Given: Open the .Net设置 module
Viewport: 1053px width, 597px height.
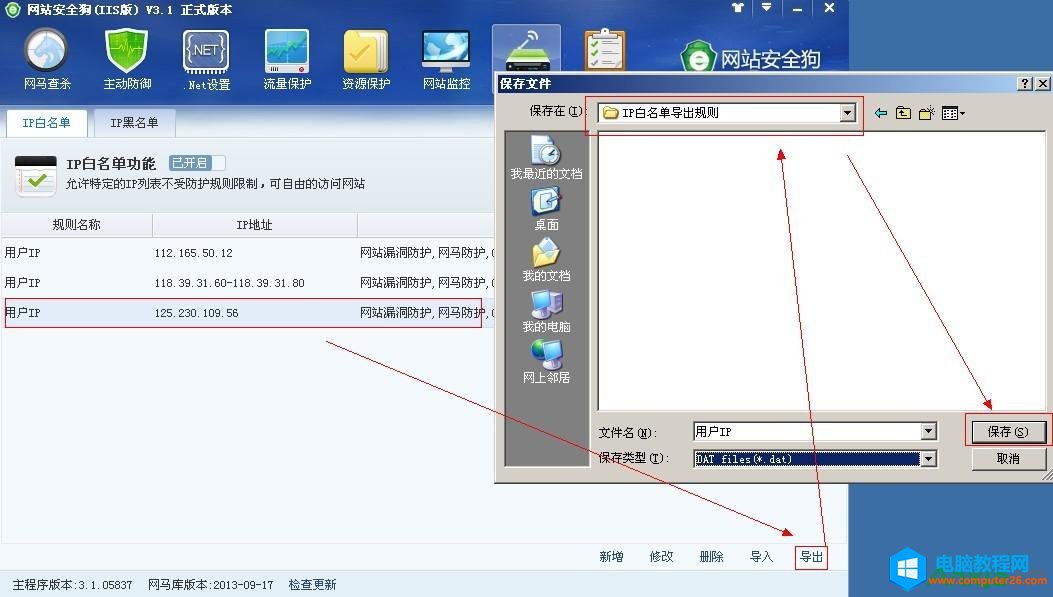Looking at the screenshot, I should [207, 60].
